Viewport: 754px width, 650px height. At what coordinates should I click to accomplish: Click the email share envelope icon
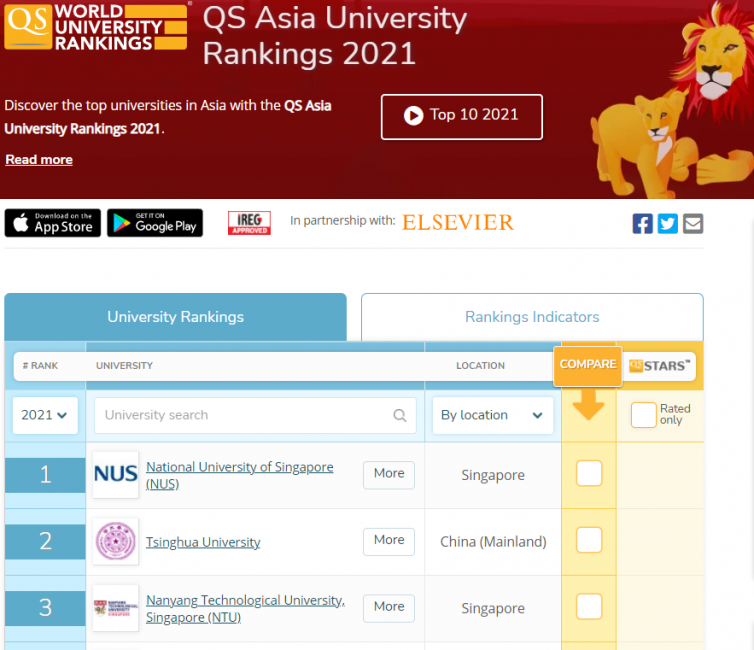(693, 223)
